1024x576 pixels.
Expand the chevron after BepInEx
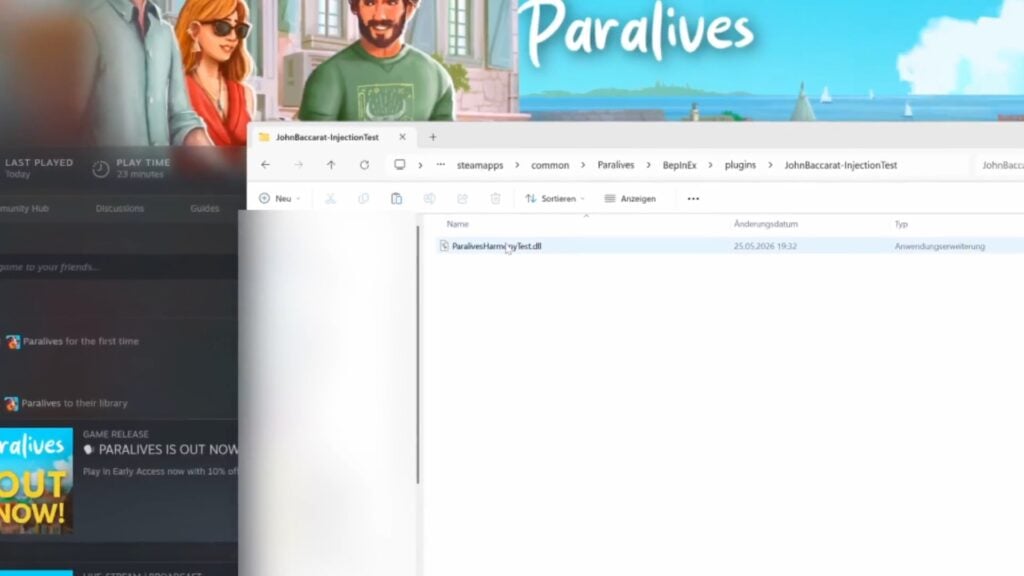pos(711,165)
